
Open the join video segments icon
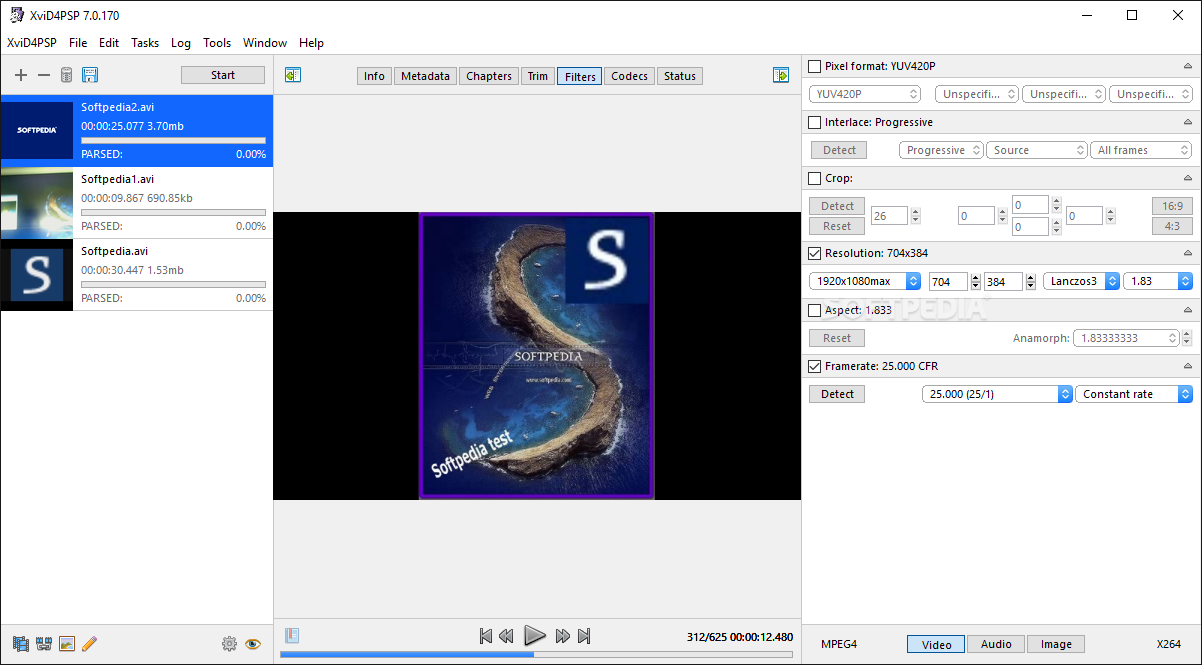click(44, 644)
